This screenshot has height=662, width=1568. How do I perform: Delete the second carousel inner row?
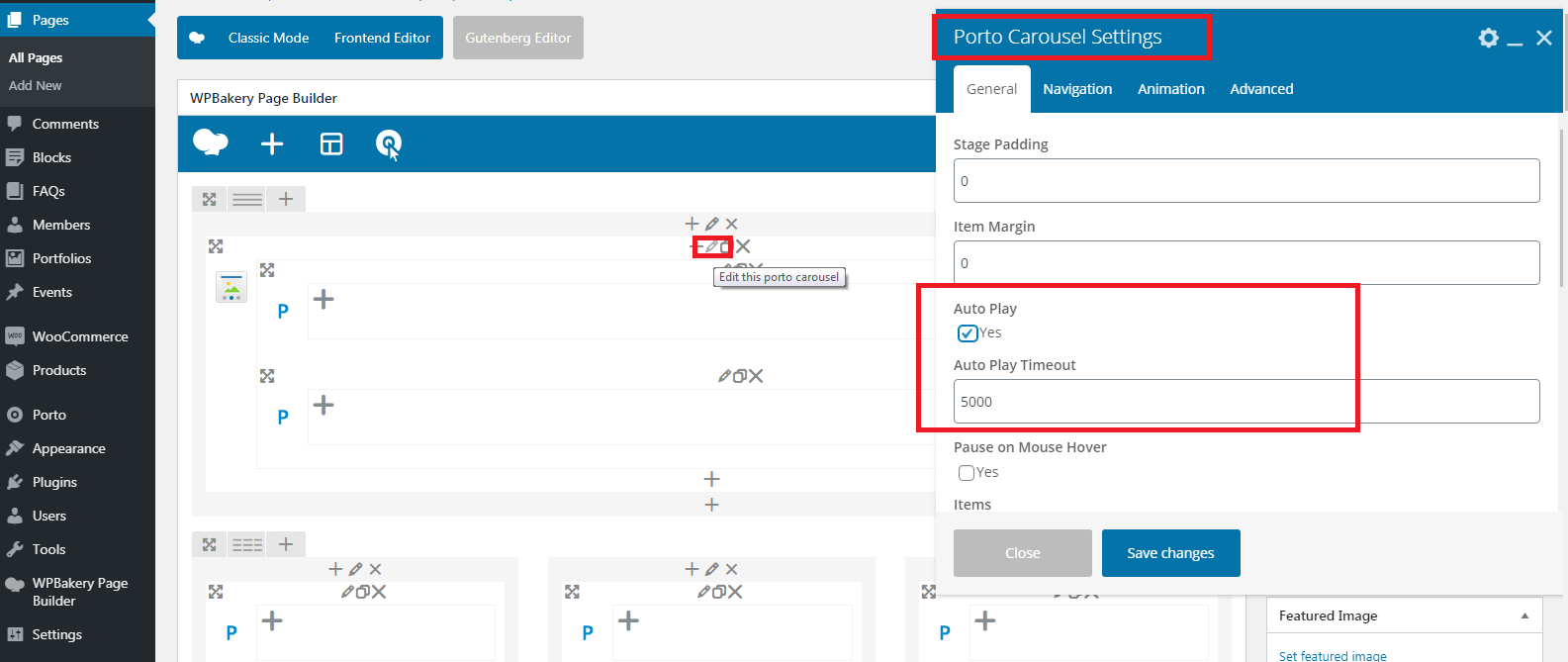(x=756, y=376)
